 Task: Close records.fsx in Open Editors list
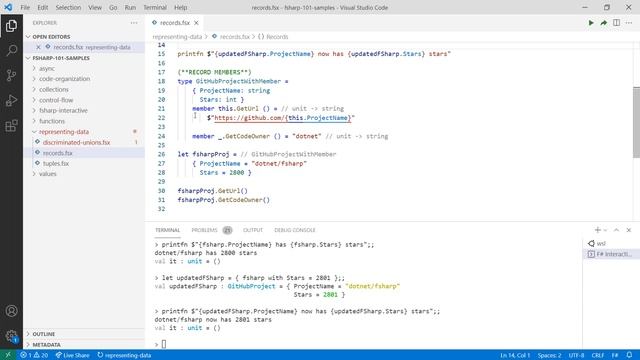tap(38, 47)
